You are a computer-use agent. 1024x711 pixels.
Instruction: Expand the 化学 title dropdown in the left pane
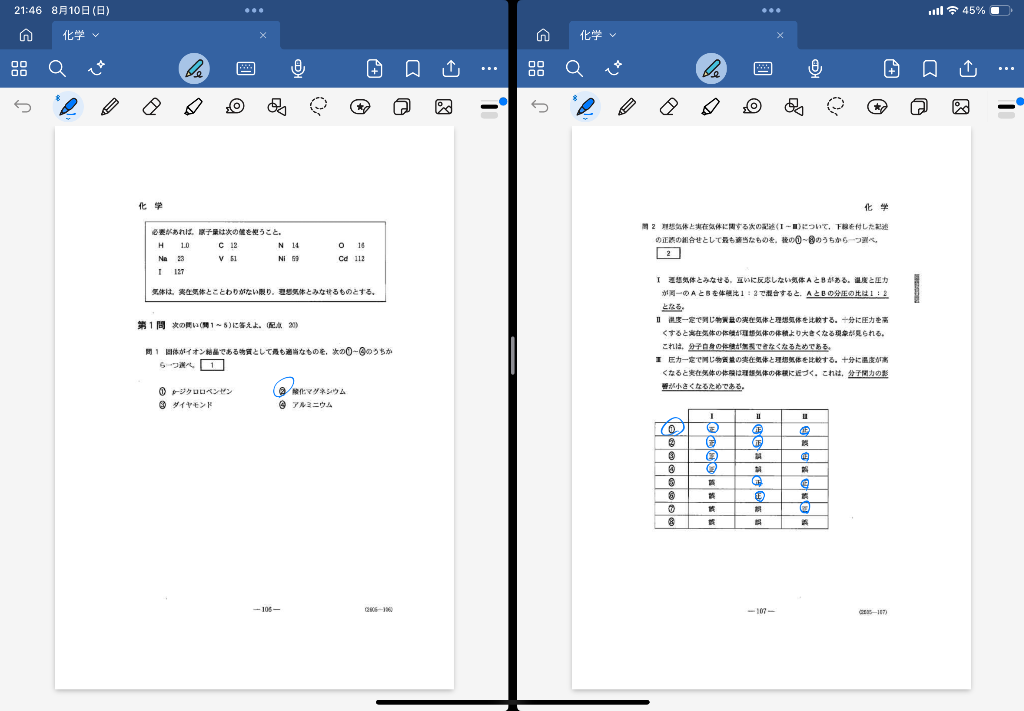pos(96,35)
